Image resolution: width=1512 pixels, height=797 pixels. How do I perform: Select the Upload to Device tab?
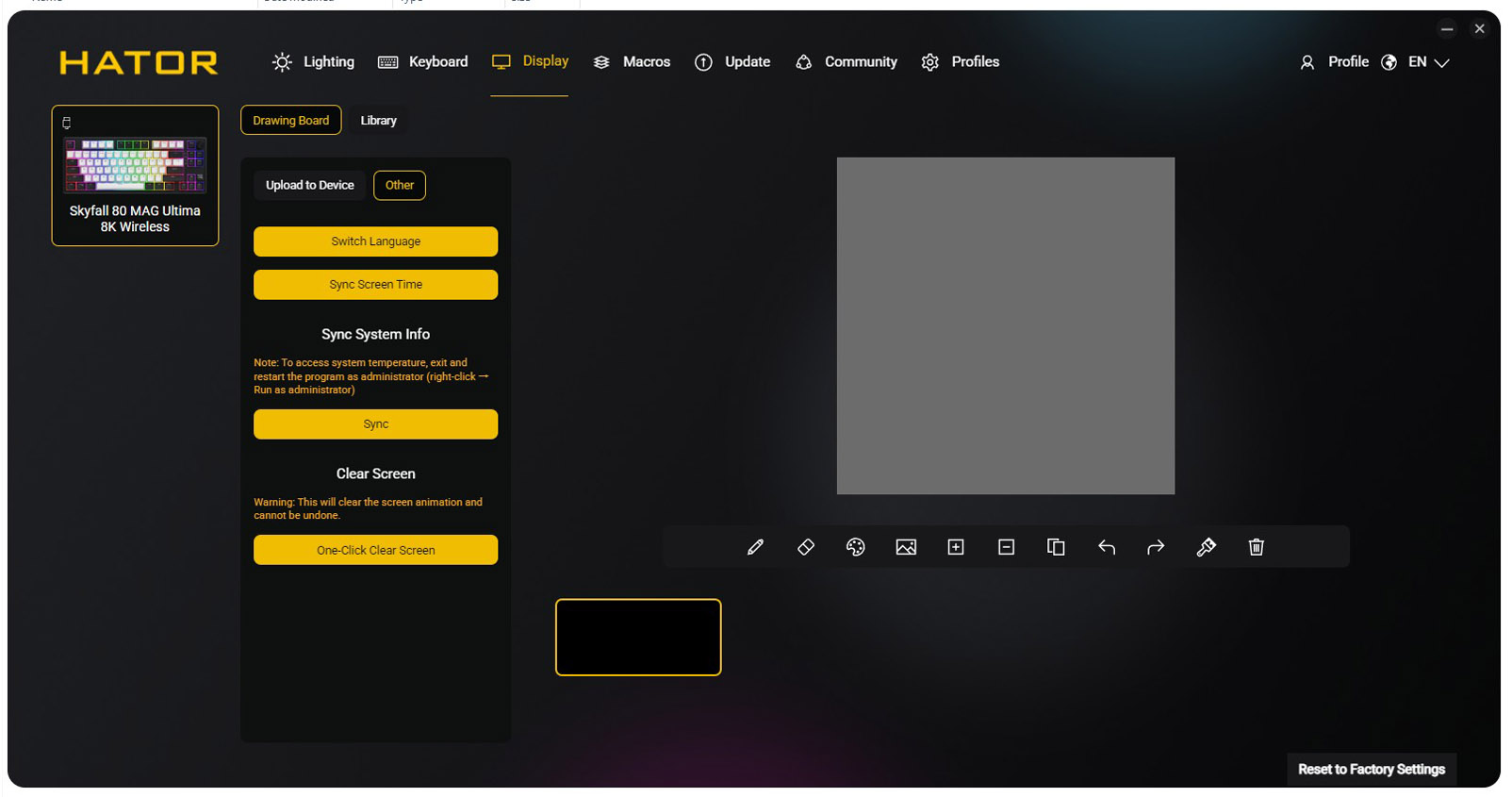309,186
